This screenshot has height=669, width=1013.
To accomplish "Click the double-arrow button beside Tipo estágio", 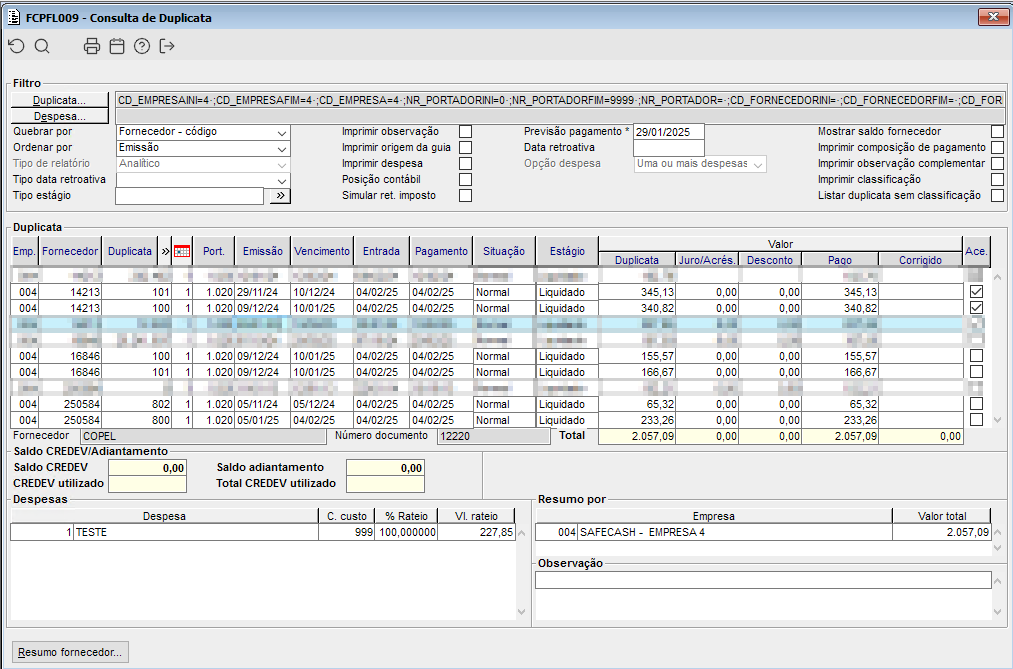I will click(279, 196).
